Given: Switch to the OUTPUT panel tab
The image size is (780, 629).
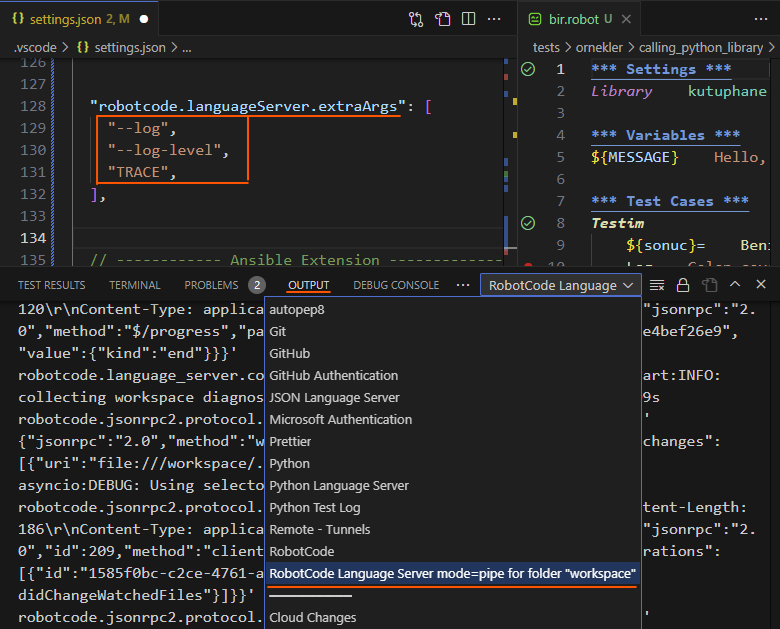Looking at the screenshot, I should point(308,285).
